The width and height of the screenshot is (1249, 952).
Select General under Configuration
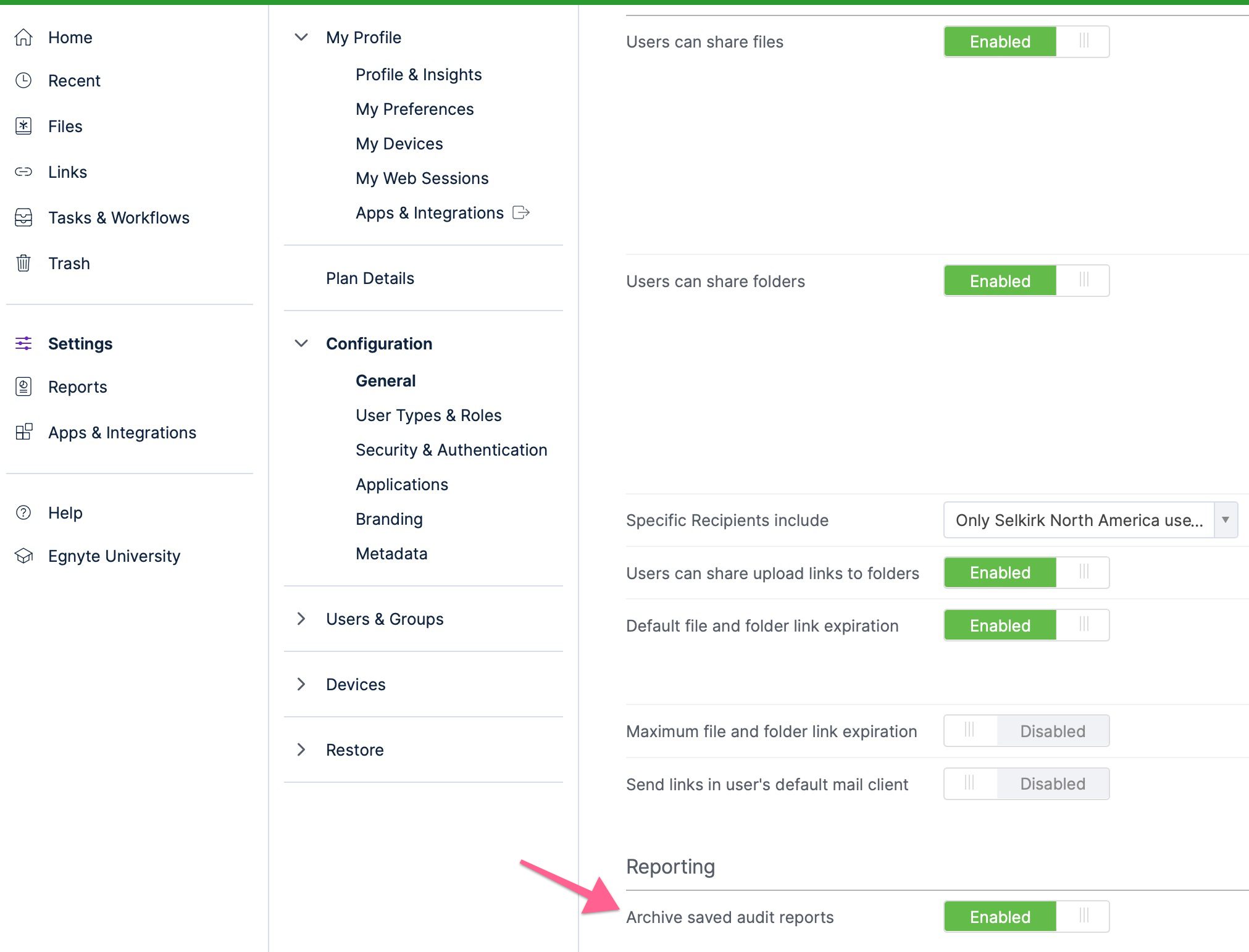coord(386,381)
